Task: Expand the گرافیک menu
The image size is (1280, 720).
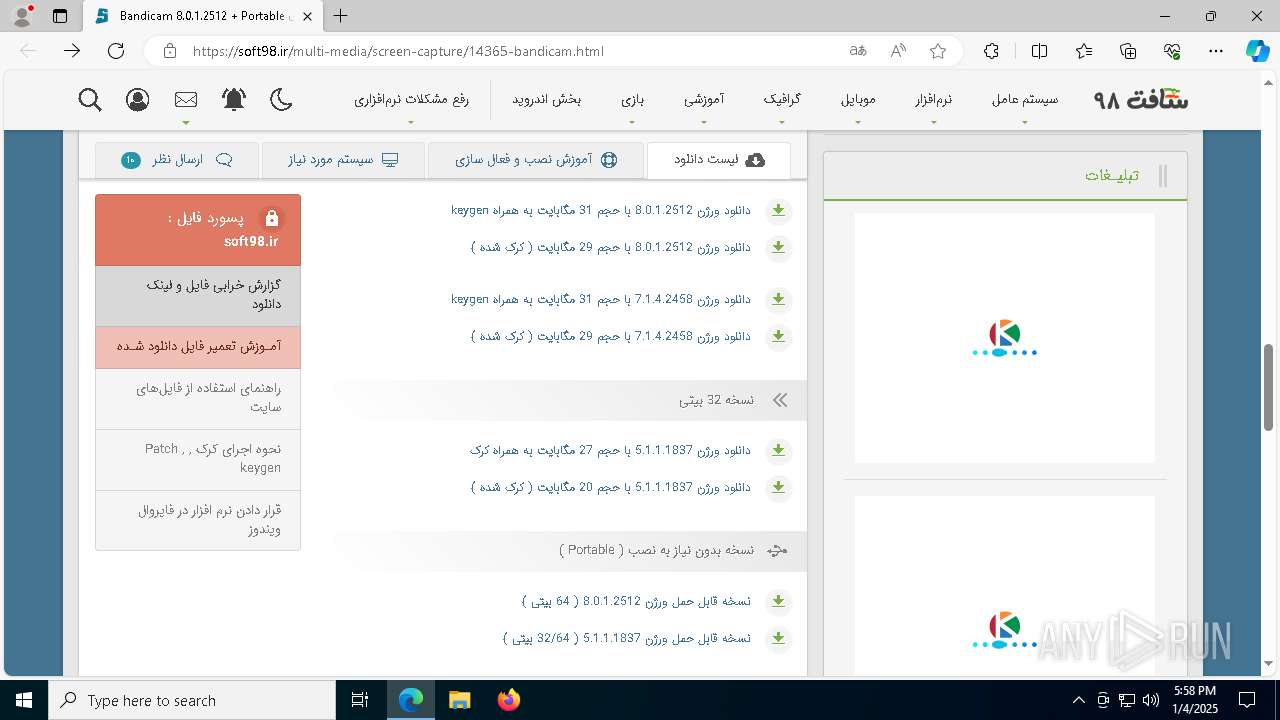Action: click(x=782, y=100)
